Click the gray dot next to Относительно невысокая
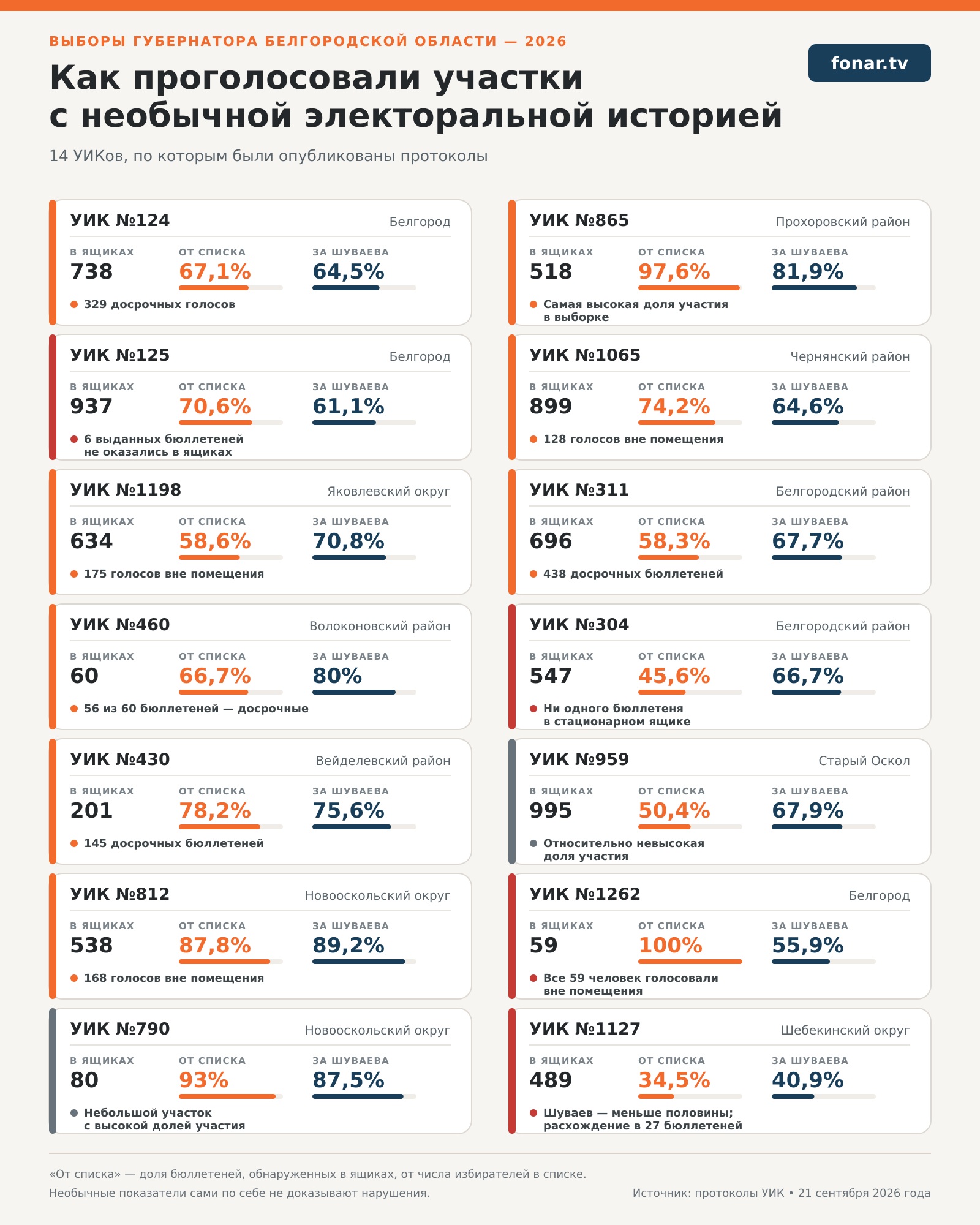 533,843
